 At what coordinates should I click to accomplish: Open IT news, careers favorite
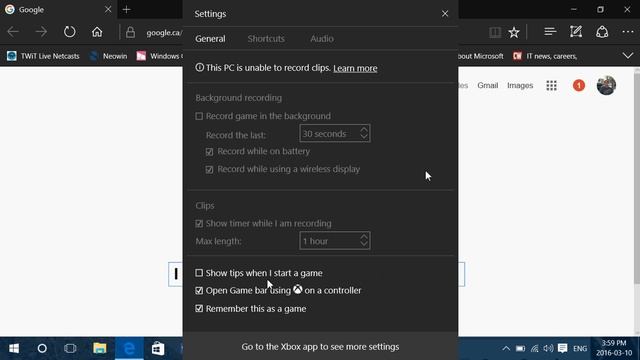[x=545, y=56]
